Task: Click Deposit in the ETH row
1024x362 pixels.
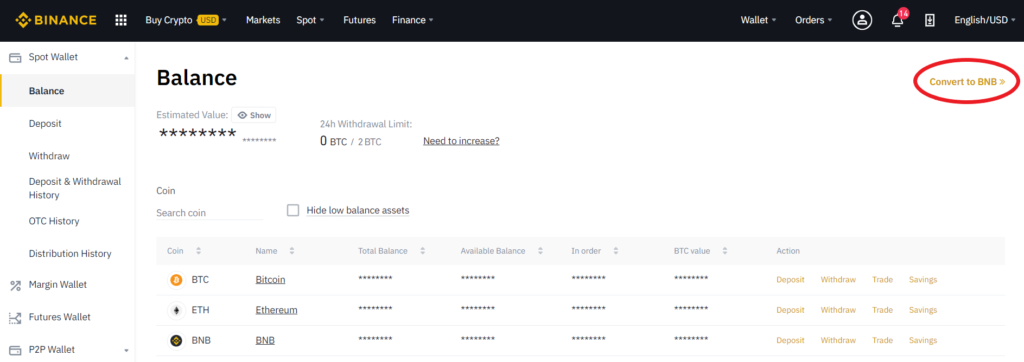Action: click(790, 310)
